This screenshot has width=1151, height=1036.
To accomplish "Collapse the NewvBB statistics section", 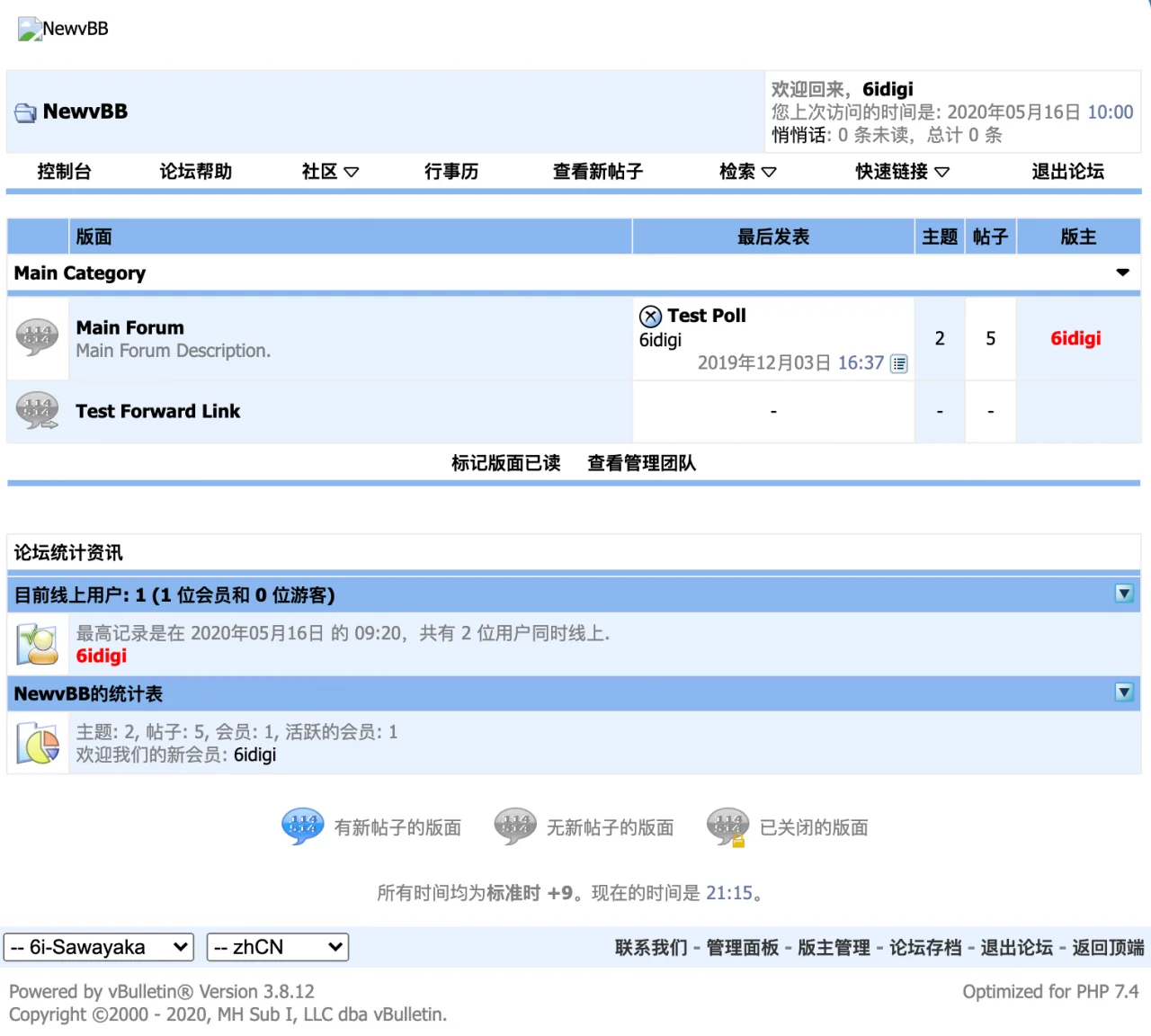I will [1123, 692].
